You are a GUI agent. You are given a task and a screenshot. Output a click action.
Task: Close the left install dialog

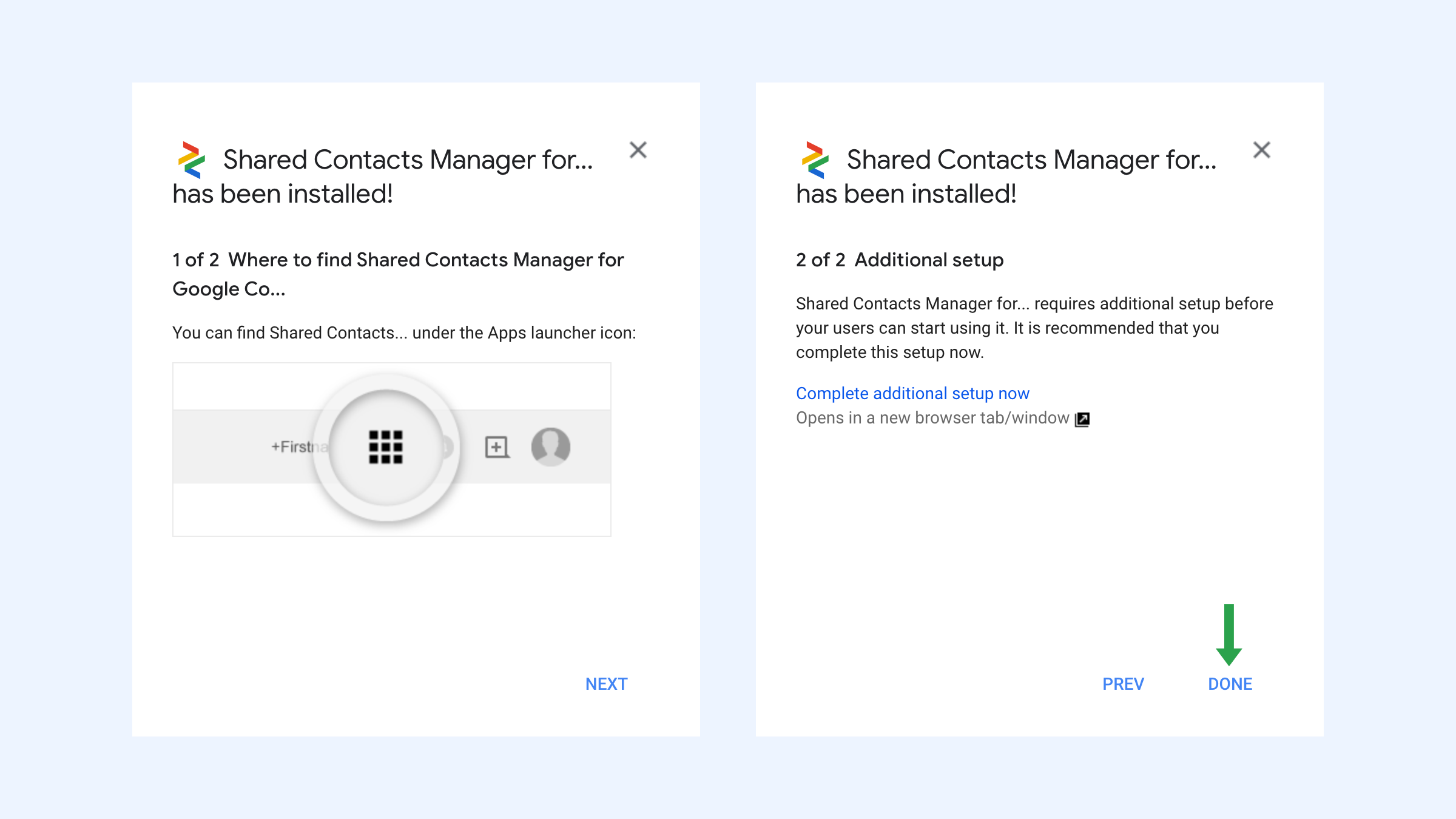(638, 150)
